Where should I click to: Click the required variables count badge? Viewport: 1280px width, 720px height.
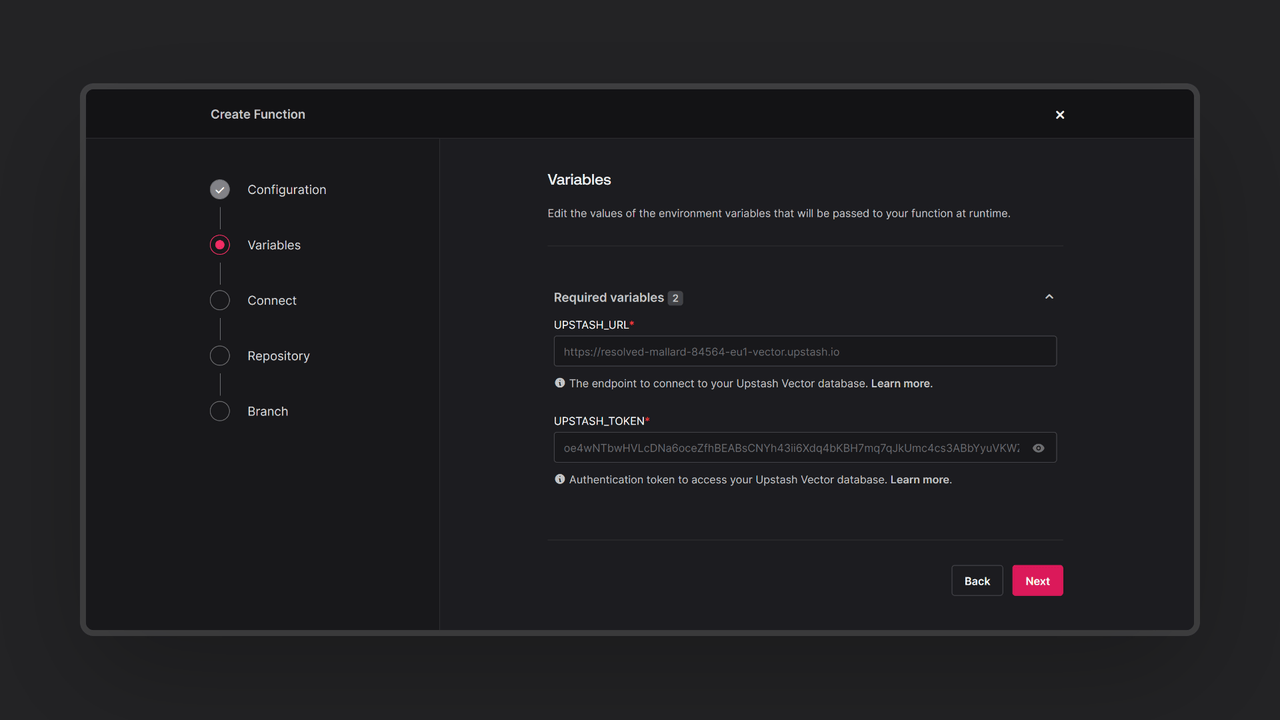point(675,298)
